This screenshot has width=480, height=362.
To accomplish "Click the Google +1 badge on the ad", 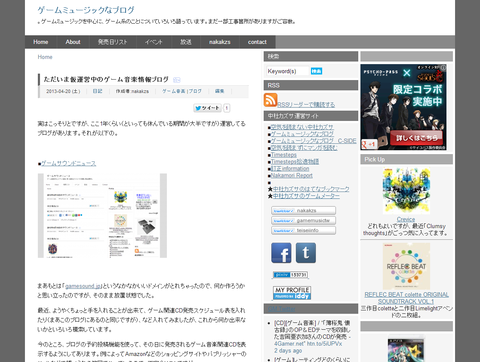I will (369, 144).
